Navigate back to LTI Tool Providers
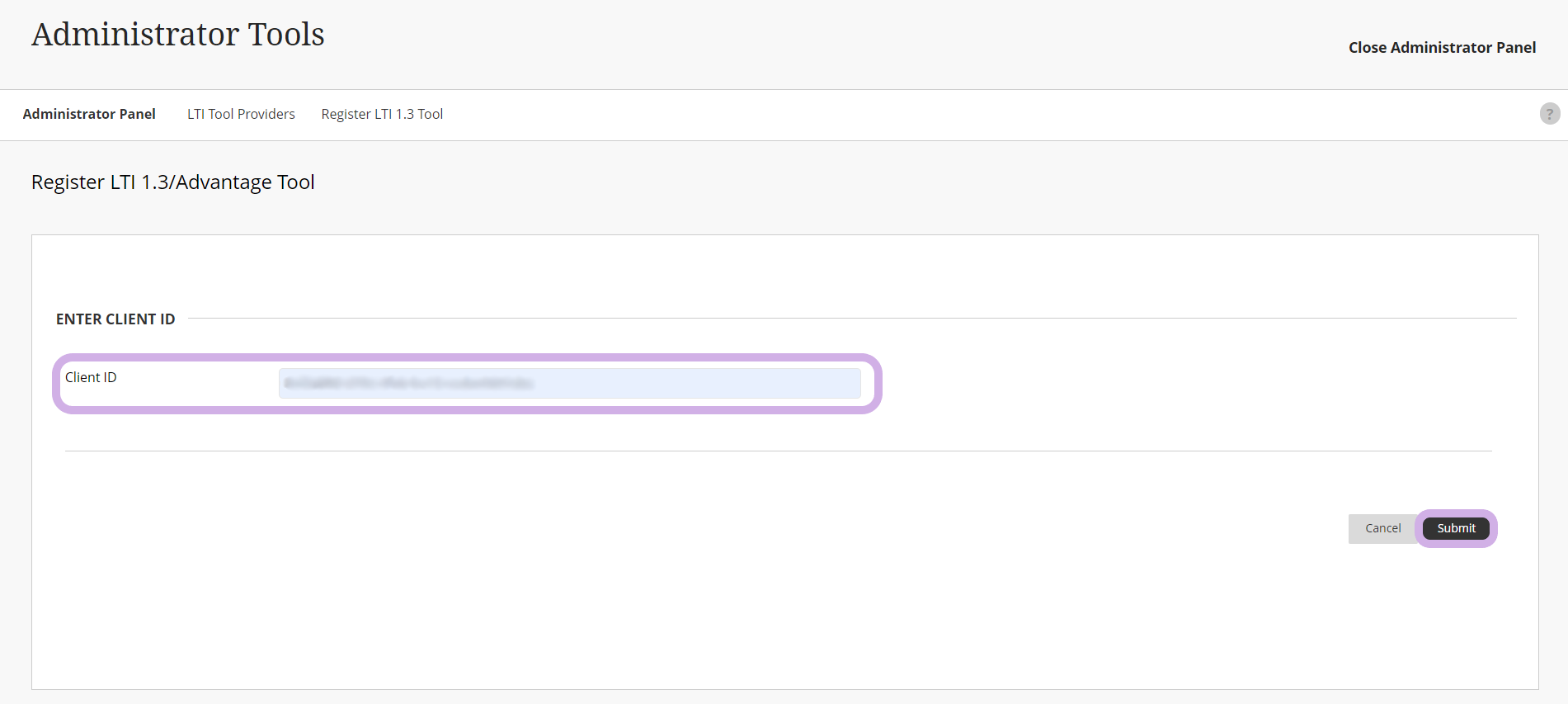Image resolution: width=1568 pixels, height=704 pixels. [241, 114]
